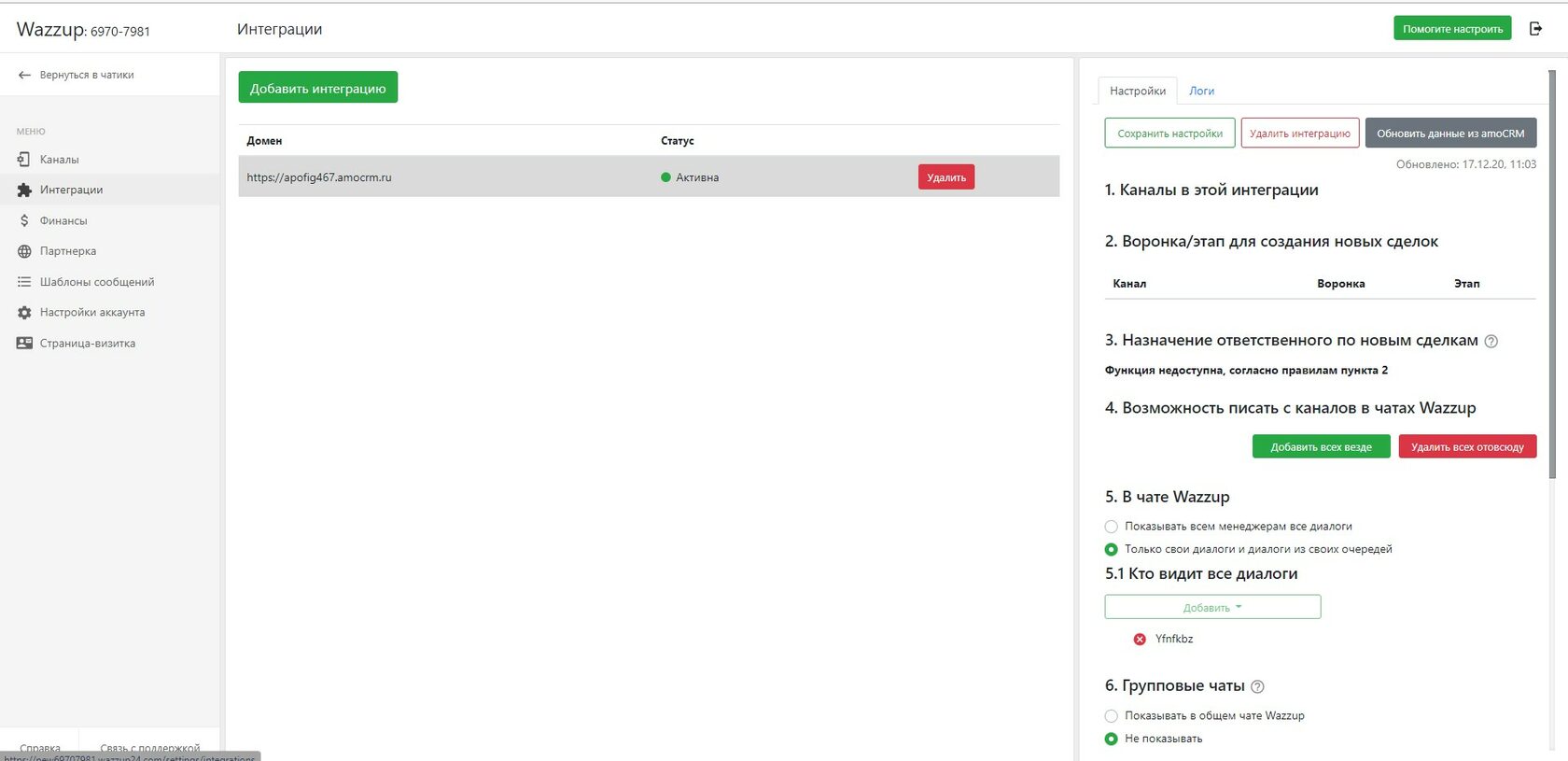Click the settings panel vertical scrollbar
This screenshot has height=761, width=1568.
point(1551,274)
